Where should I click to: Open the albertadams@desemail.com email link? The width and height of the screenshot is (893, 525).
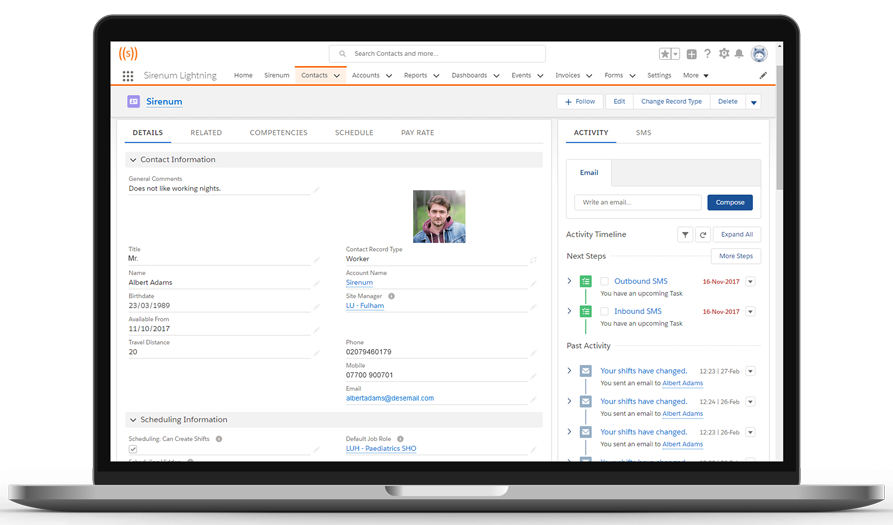coord(390,399)
